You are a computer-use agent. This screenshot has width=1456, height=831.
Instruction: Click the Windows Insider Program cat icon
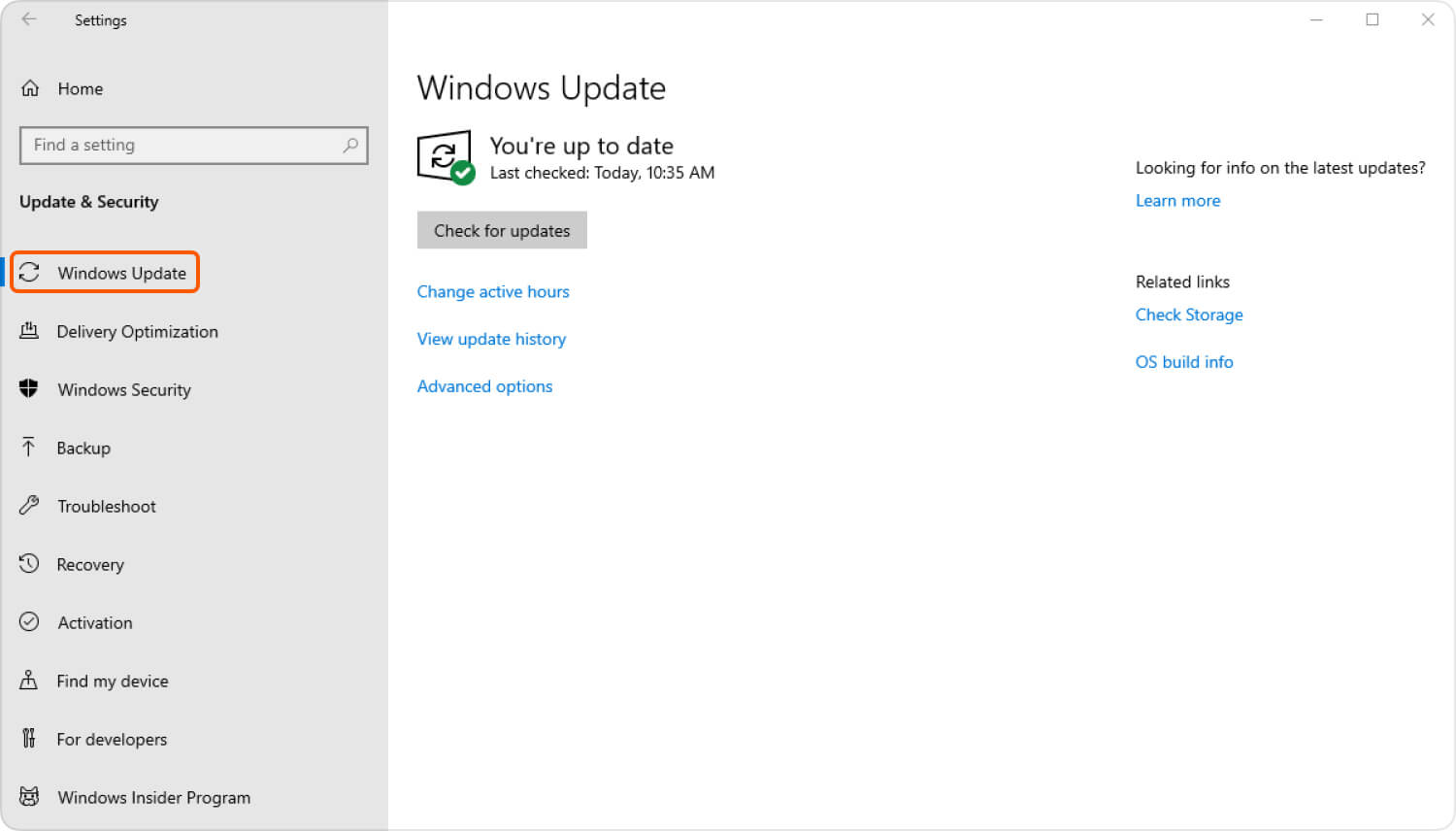point(29,797)
